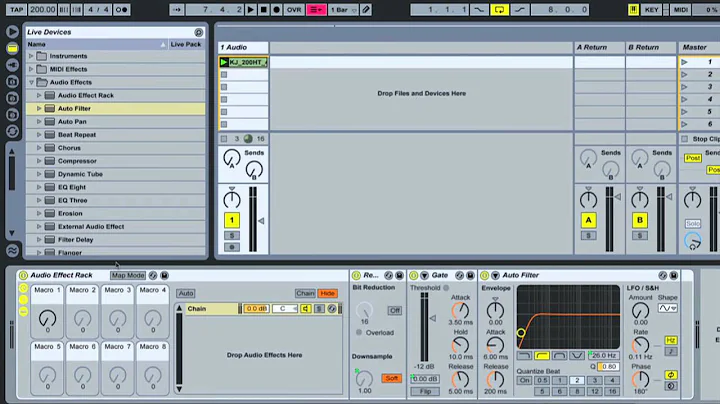Launch Master scene 3
This screenshot has width=720, height=404.
coord(684,87)
